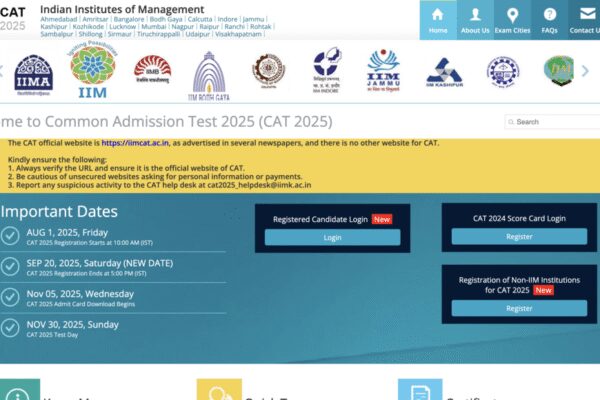Click the red New badge beside 'for CAT 2025'
The width and height of the screenshot is (600, 400).
(543, 290)
